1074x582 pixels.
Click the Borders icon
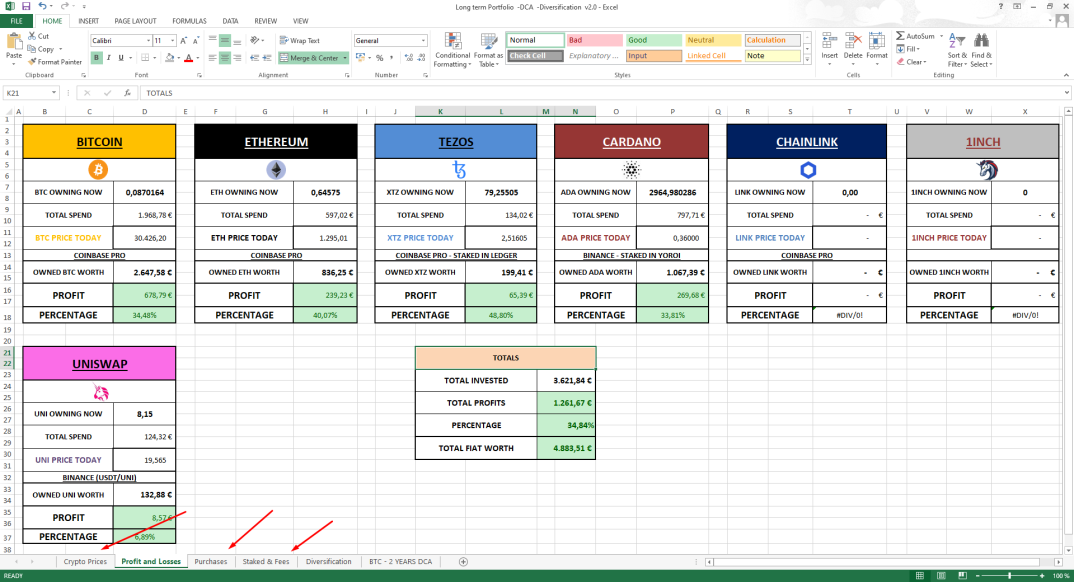[x=145, y=58]
